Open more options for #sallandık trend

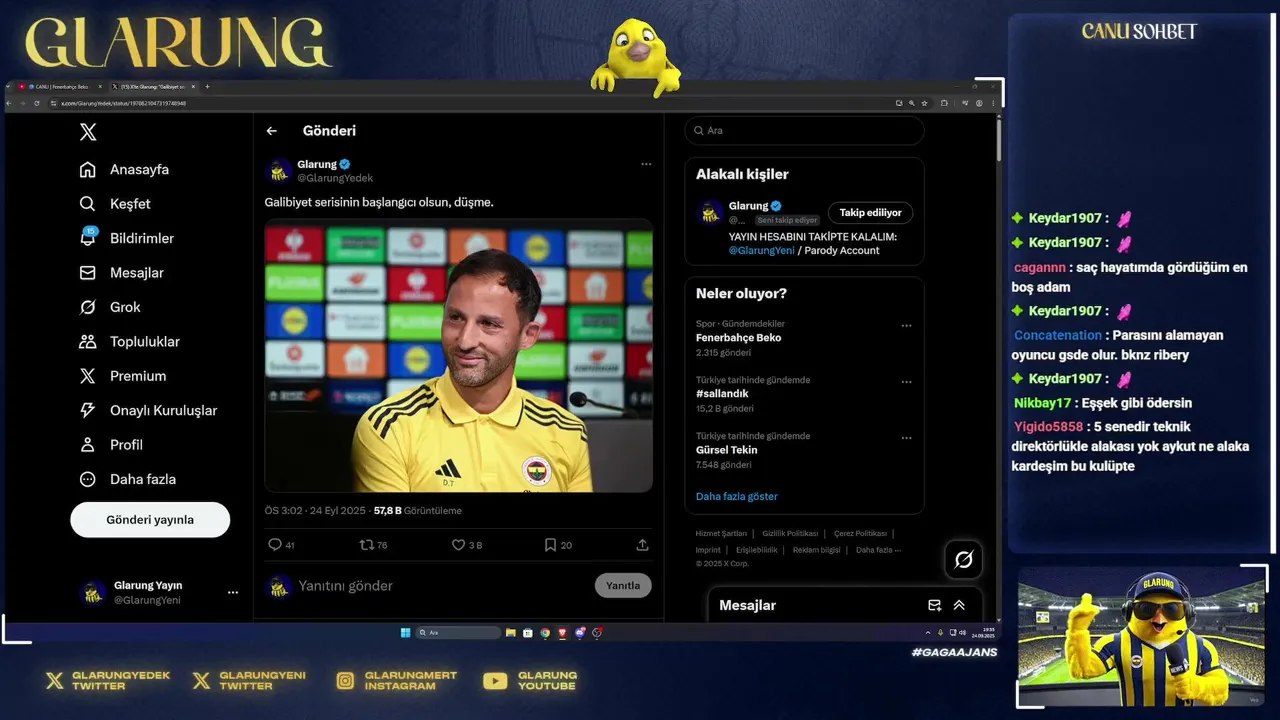point(906,381)
